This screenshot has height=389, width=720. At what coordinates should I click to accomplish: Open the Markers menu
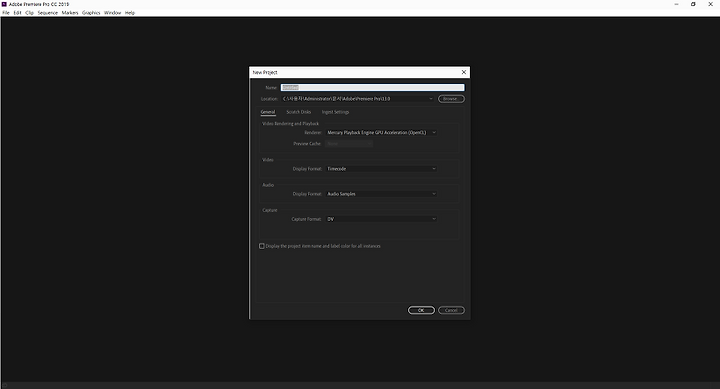(70, 13)
